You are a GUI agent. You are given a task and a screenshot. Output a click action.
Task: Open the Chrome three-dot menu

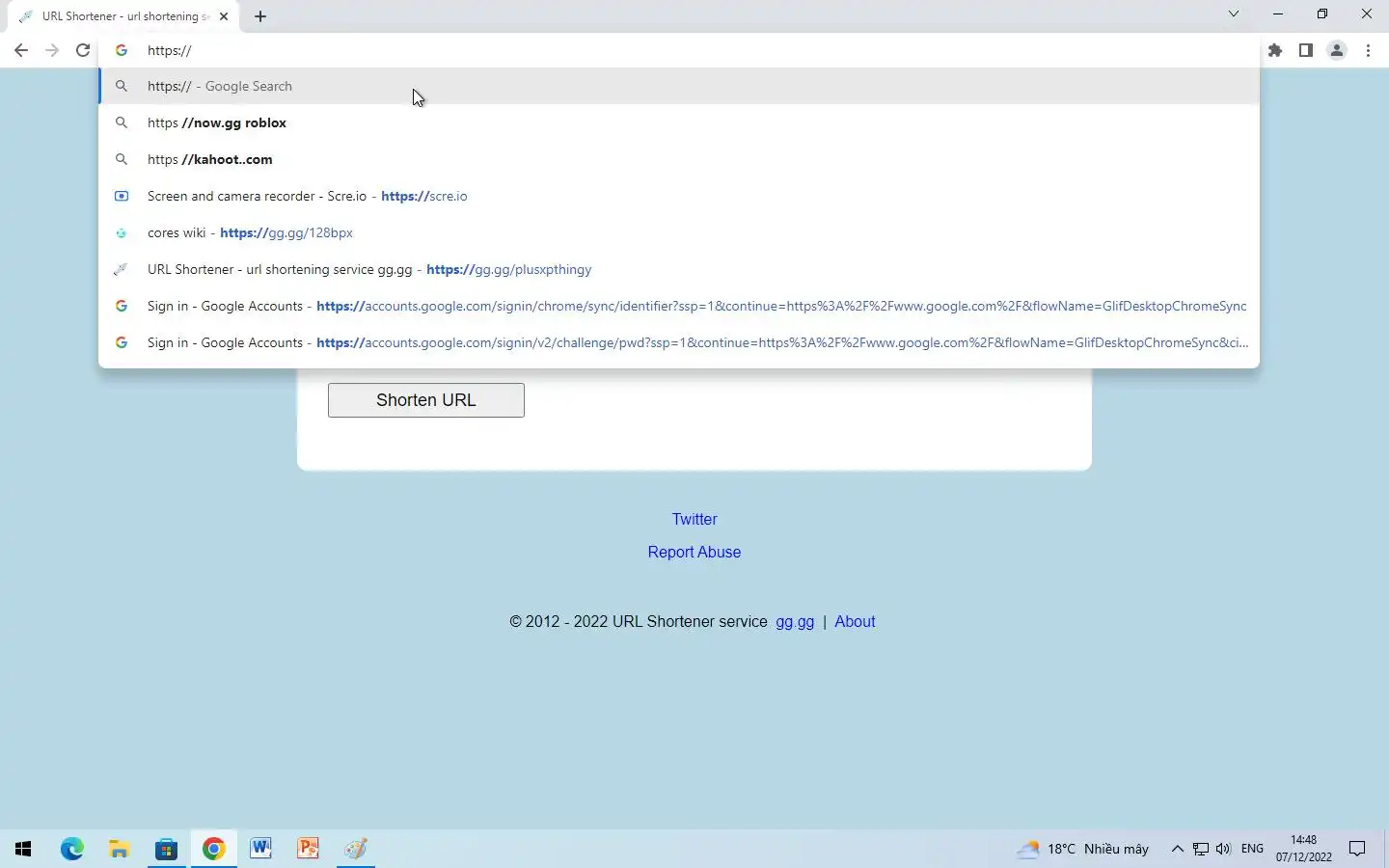[x=1368, y=50]
